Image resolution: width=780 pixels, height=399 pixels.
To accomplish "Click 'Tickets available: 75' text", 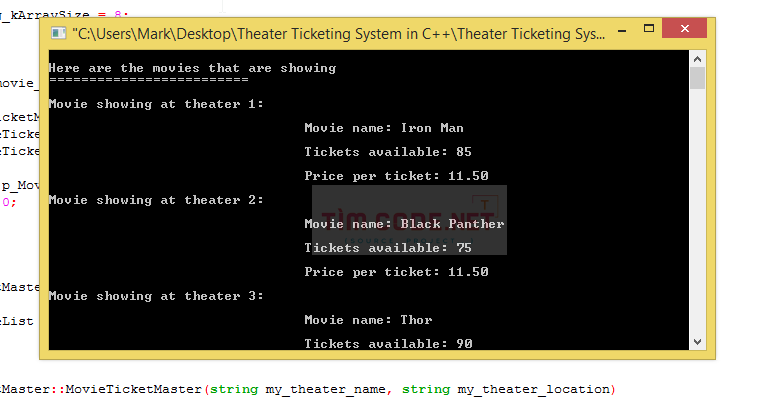I will [388, 248].
